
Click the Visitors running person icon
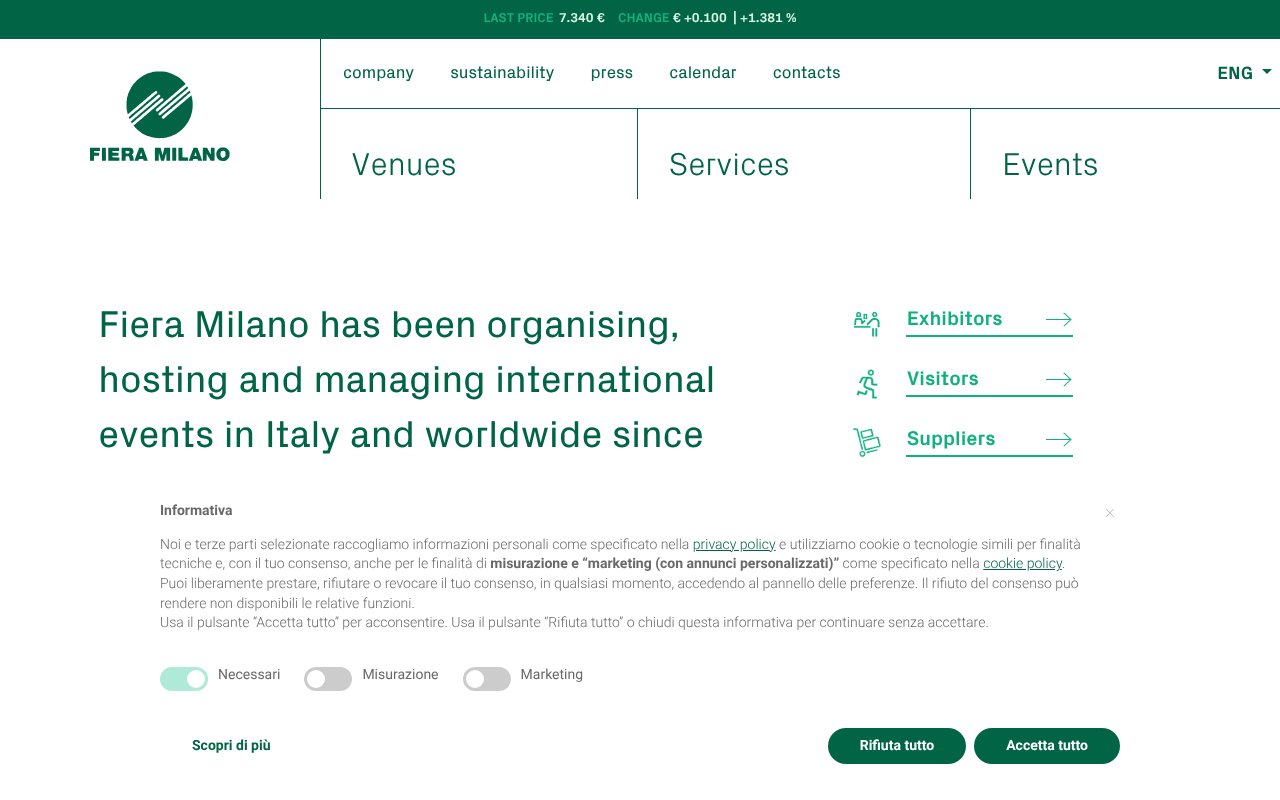pos(867,383)
